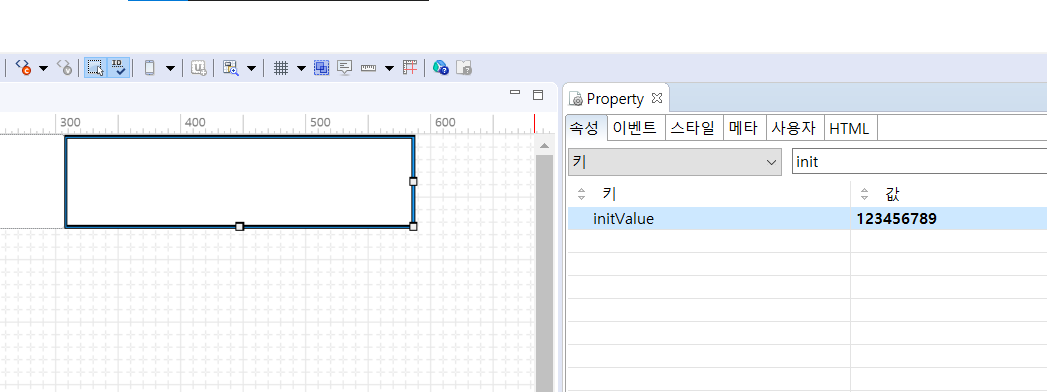The width and height of the screenshot is (1047, 392).
Task: Toggle the marquee selection tool
Action: click(x=95, y=67)
